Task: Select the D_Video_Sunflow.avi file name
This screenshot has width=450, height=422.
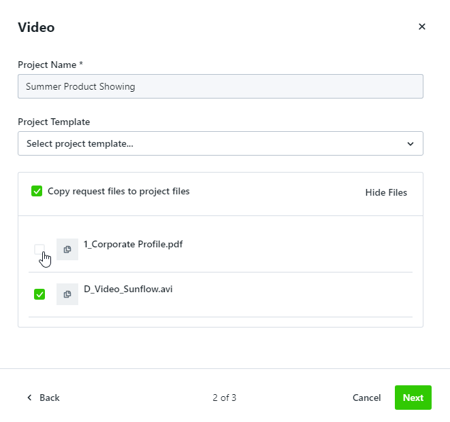Action: tap(128, 289)
